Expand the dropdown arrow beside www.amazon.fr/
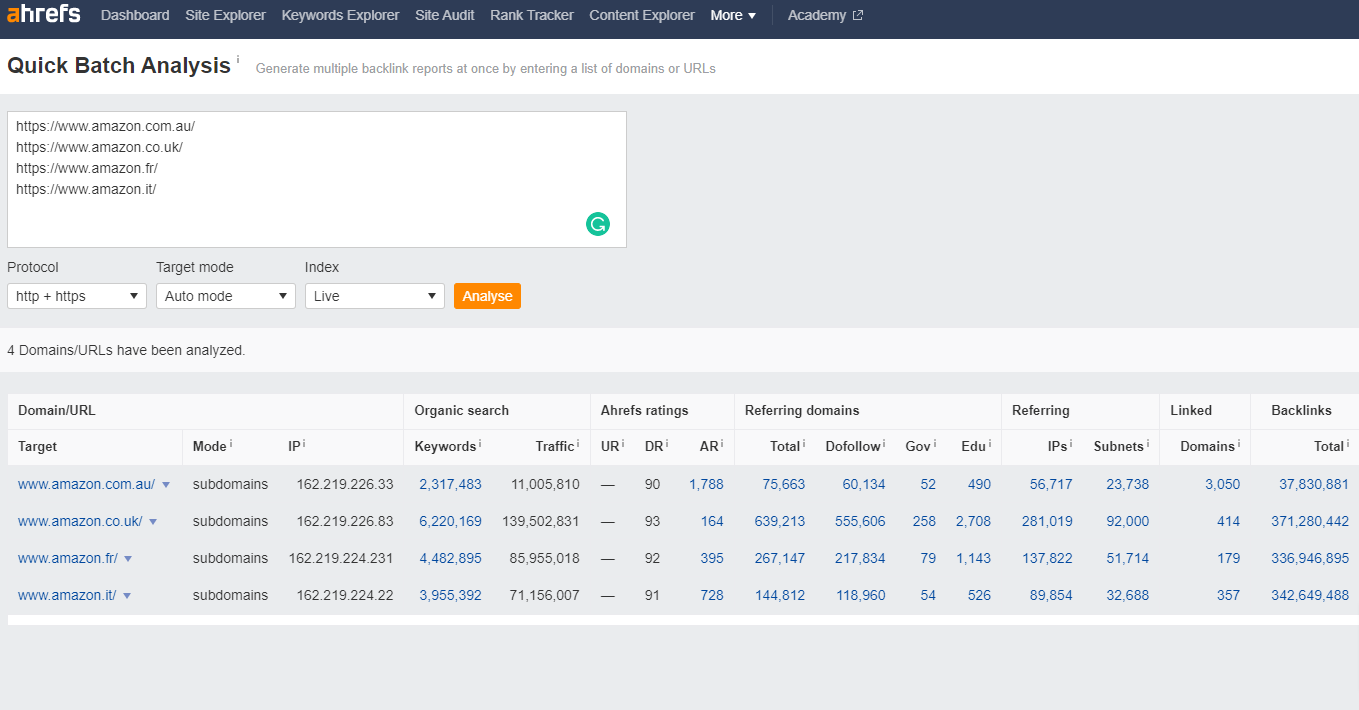This screenshot has height=710, width=1359. click(x=128, y=559)
